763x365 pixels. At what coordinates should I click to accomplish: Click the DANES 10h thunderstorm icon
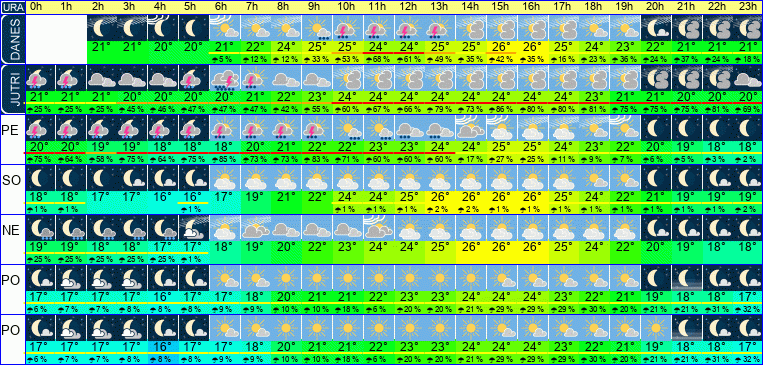(346, 28)
